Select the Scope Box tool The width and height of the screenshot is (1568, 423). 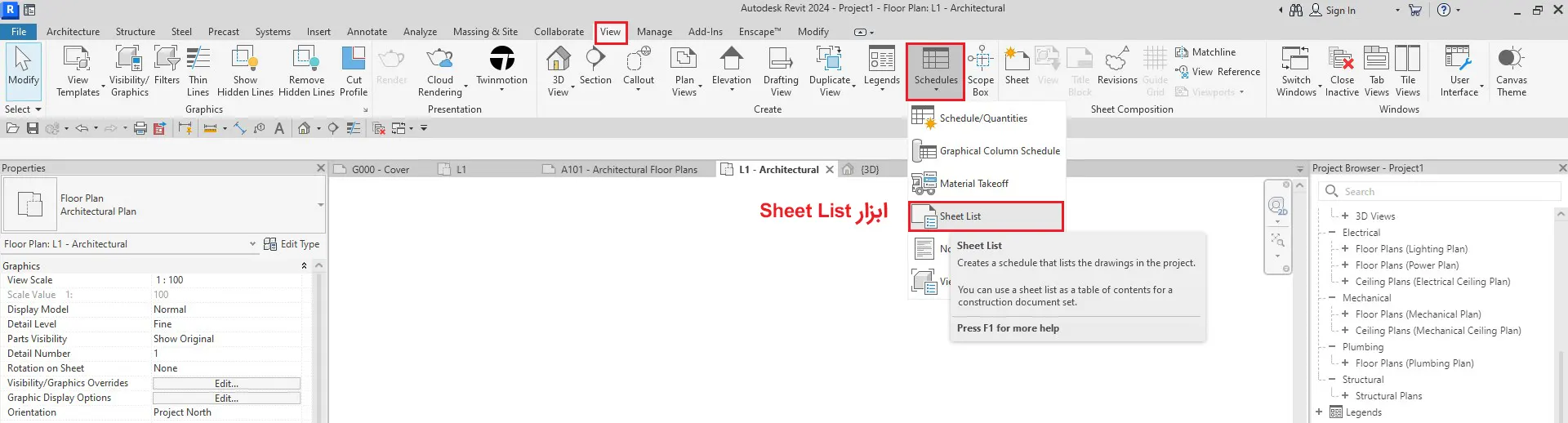[981, 72]
